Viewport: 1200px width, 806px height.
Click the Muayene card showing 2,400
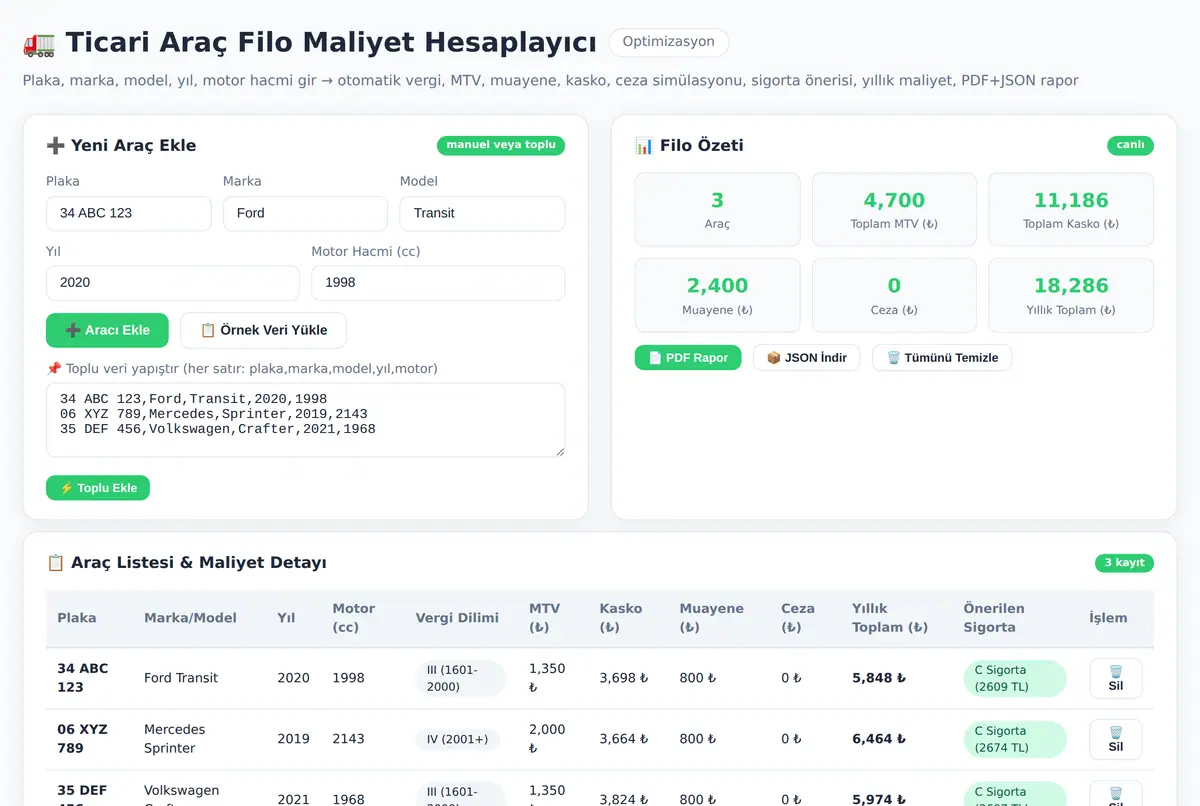(x=718, y=295)
